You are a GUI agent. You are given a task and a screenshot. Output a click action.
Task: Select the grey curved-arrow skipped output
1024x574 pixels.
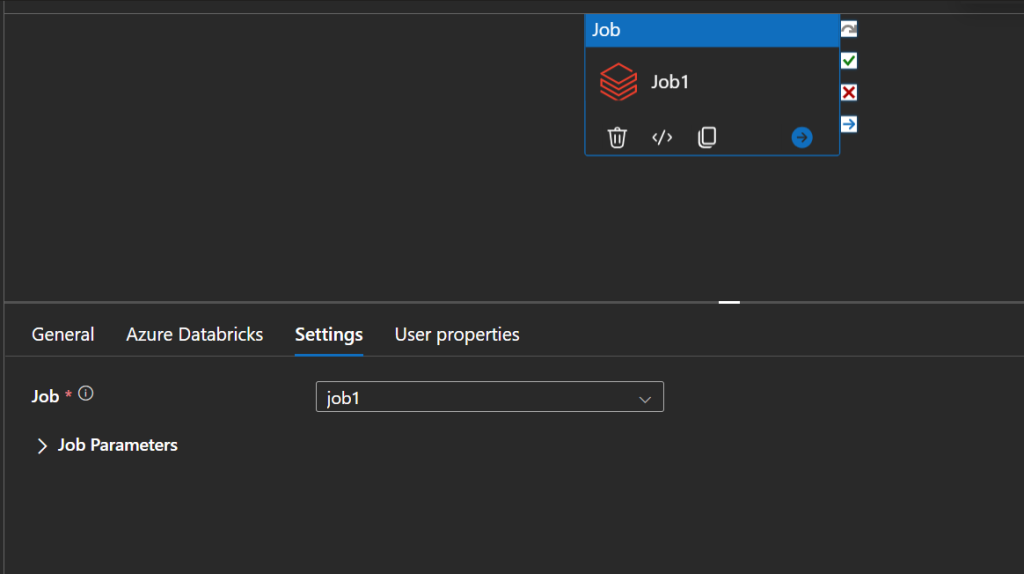(x=849, y=29)
